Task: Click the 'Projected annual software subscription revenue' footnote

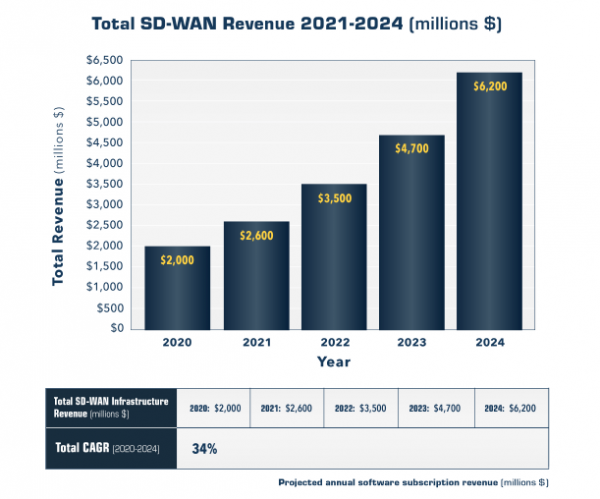Action: coord(413,483)
